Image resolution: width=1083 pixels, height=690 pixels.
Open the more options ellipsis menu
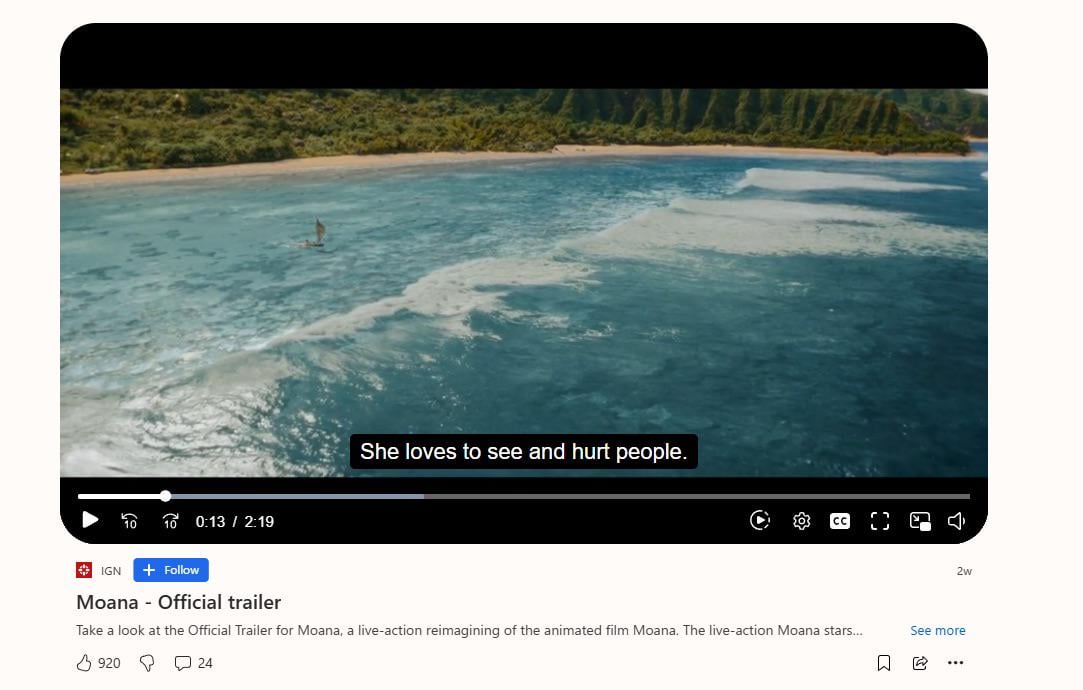click(x=956, y=663)
